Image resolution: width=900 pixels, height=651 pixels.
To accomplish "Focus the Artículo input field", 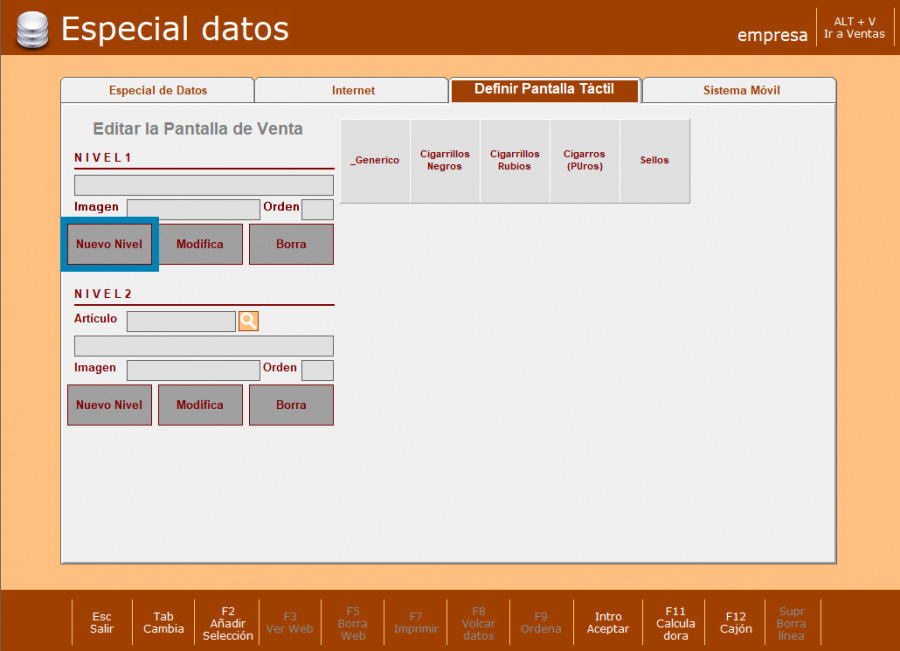I will [x=181, y=321].
